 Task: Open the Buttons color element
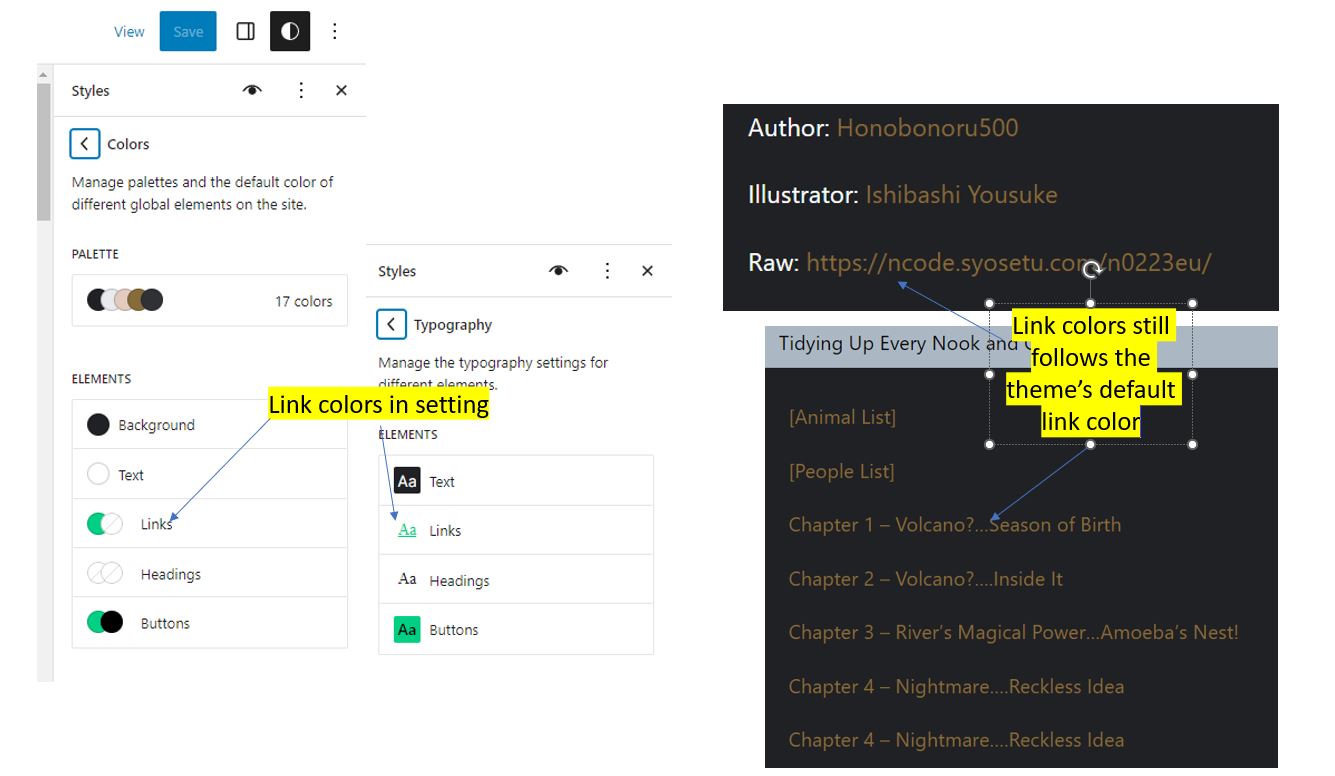coord(210,623)
